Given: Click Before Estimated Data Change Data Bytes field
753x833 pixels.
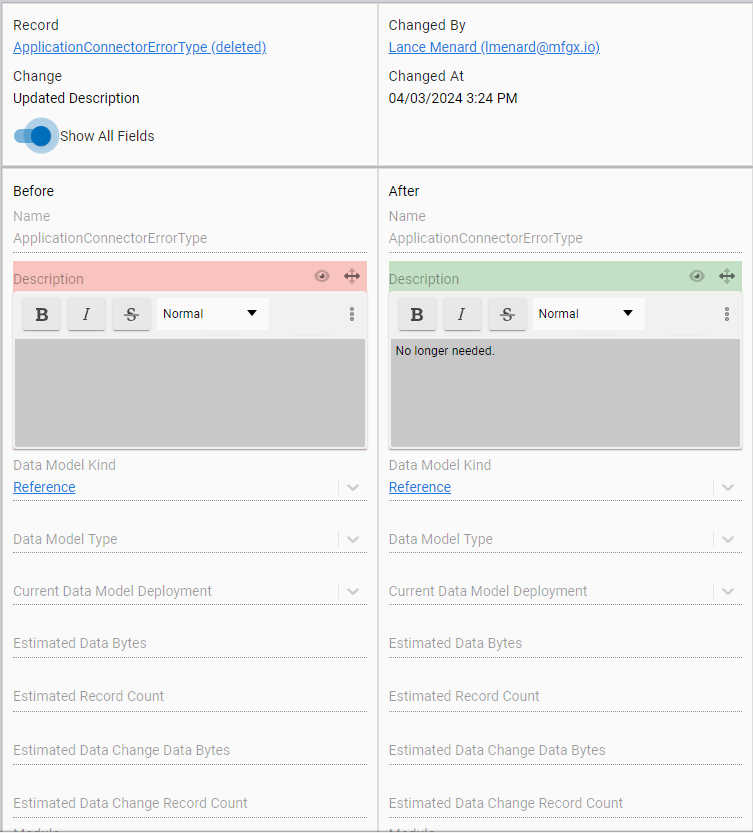Looking at the screenshot, I should click(190, 750).
